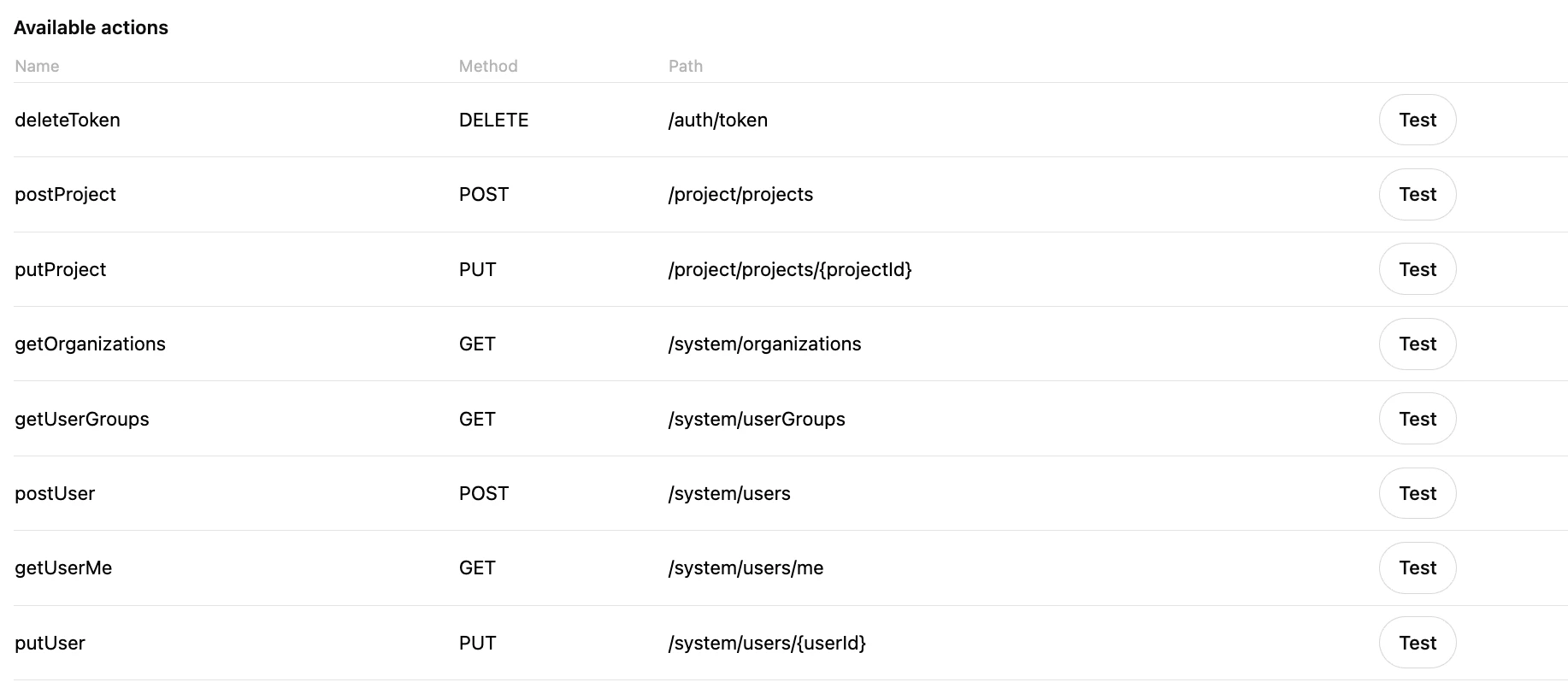Run Test on getOrganizations
This screenshot has width=1568, height=694.
click(1417, 344)
